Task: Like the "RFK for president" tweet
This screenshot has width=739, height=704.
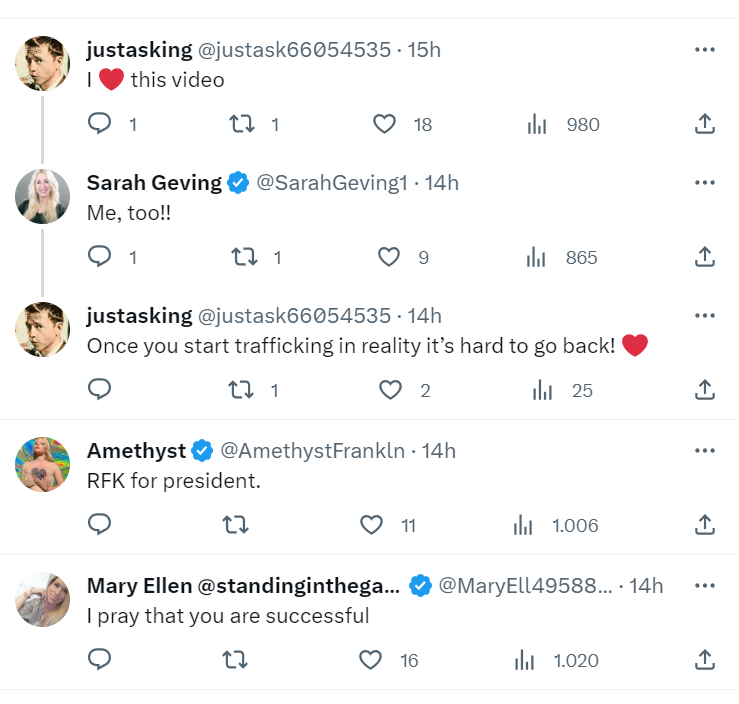Action: pyautogui.click(x=371, y=525)
